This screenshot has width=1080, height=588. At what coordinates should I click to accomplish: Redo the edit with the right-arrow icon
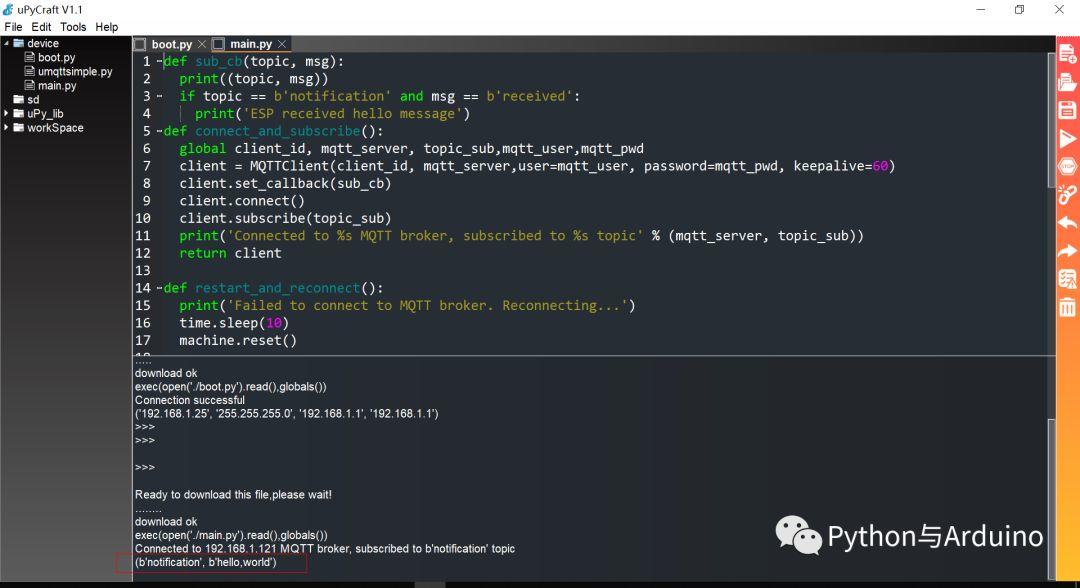1067,251
